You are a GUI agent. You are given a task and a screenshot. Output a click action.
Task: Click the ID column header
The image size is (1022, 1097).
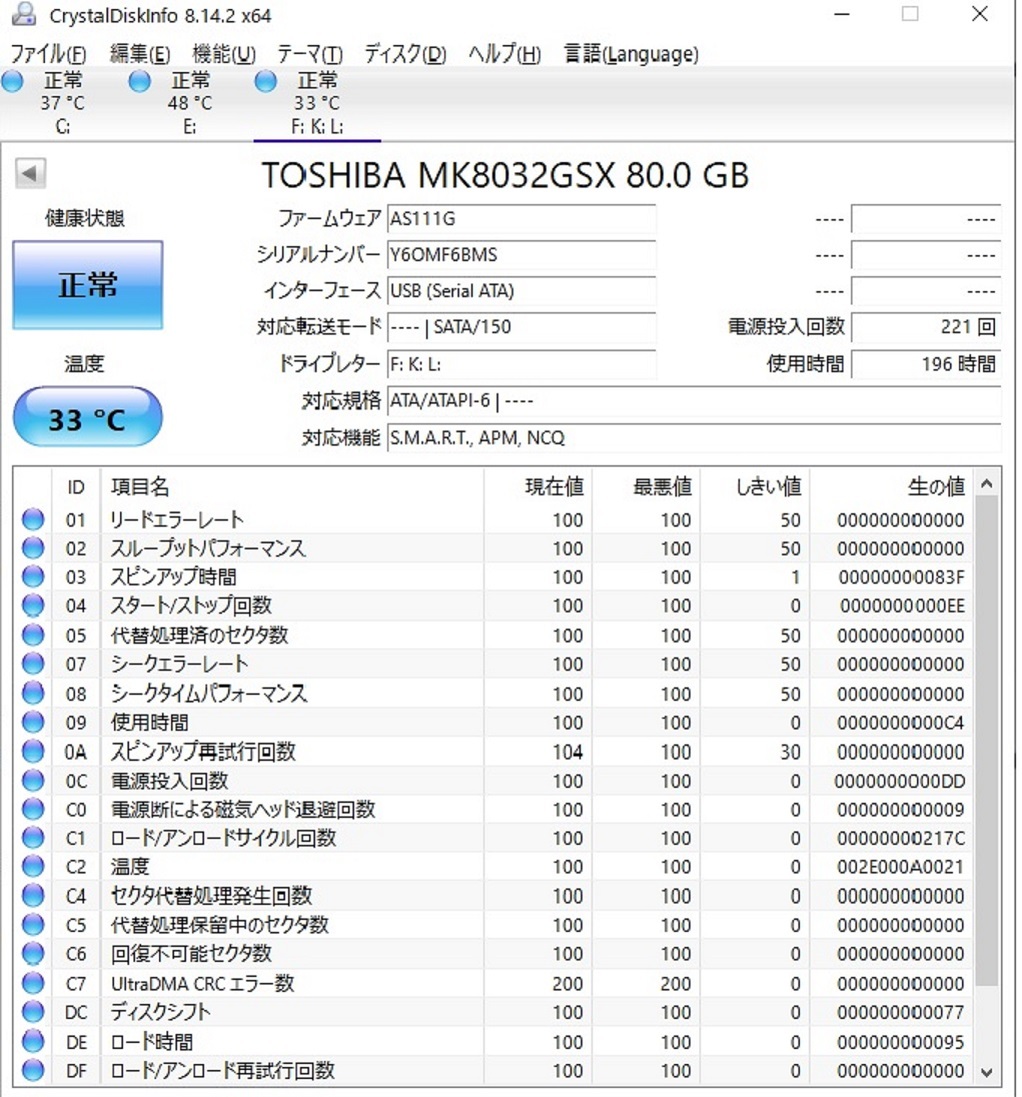76,486
